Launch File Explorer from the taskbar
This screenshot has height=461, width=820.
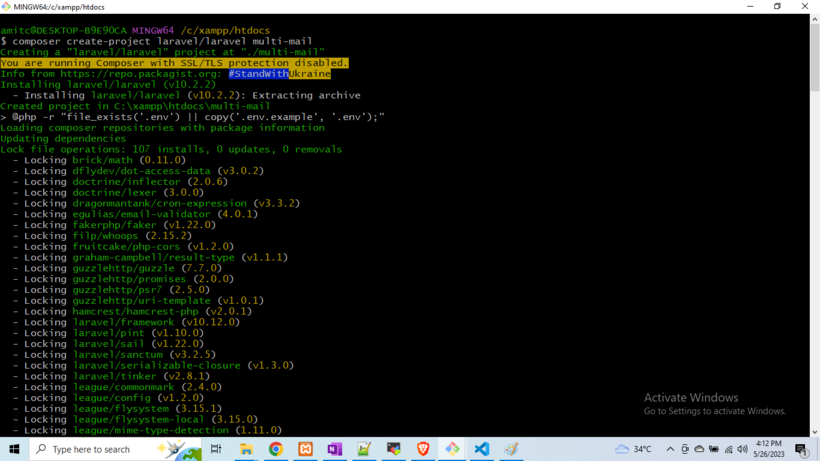pyautogui.click(x=246, y=450)
